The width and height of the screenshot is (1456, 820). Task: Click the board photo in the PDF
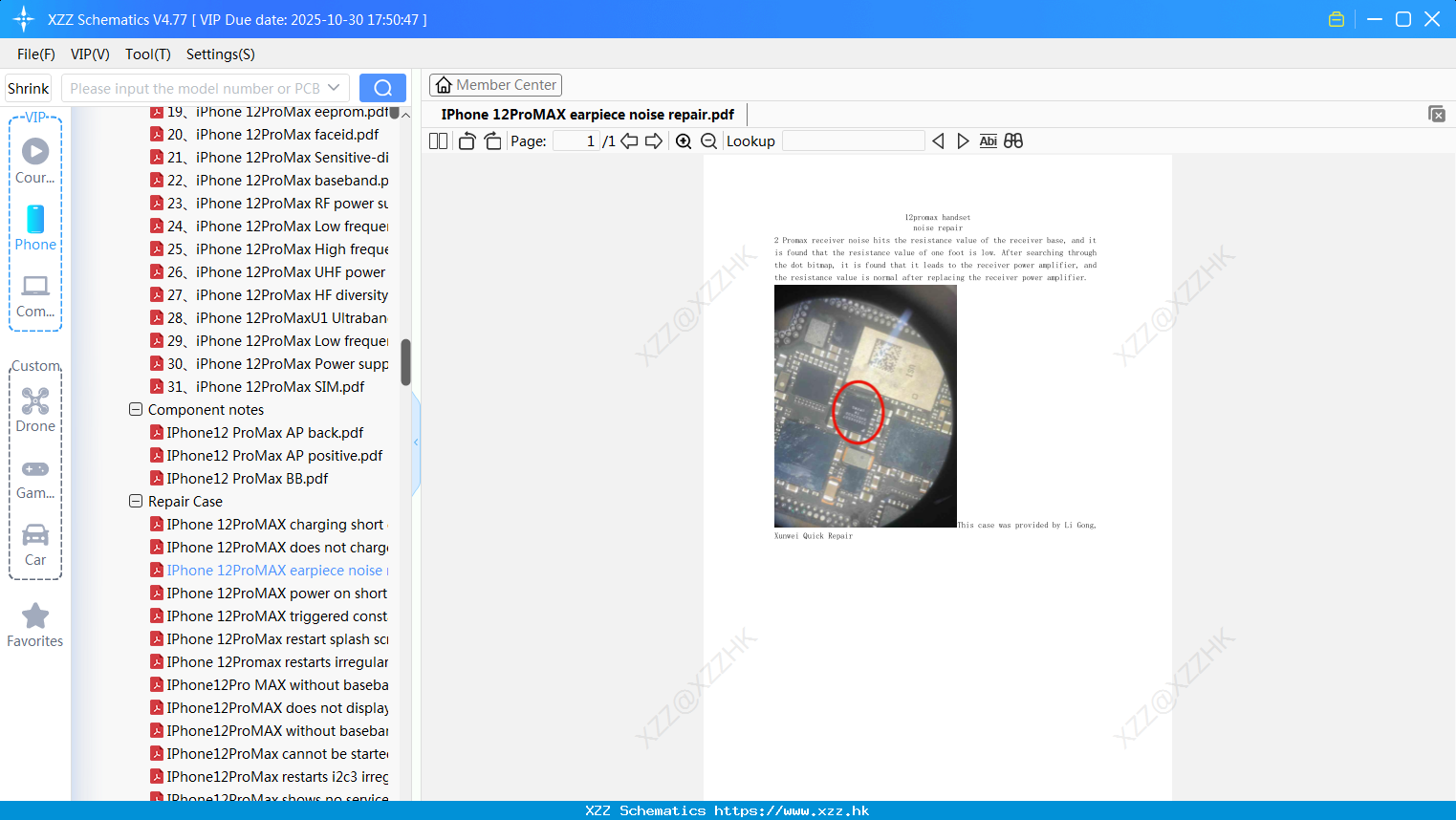click(865, 406)
